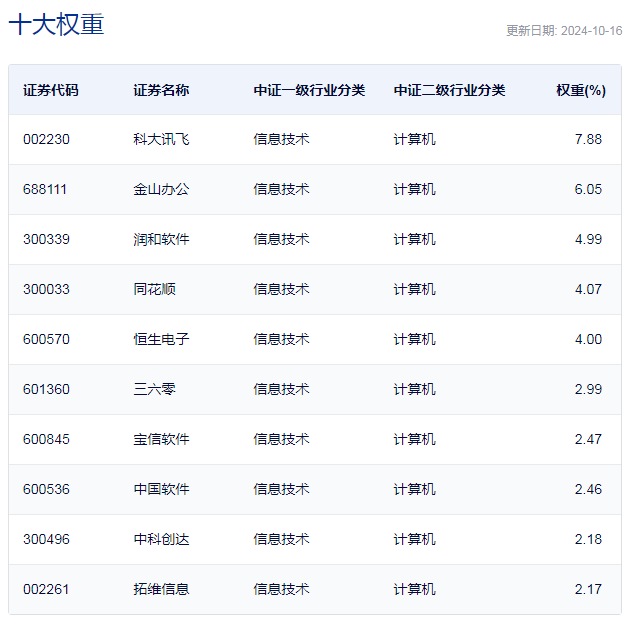The height and width of the screenshot is (628, 630).
Task: Click stock code 601360
Action: pyautogui.click(x=46, y=389)
